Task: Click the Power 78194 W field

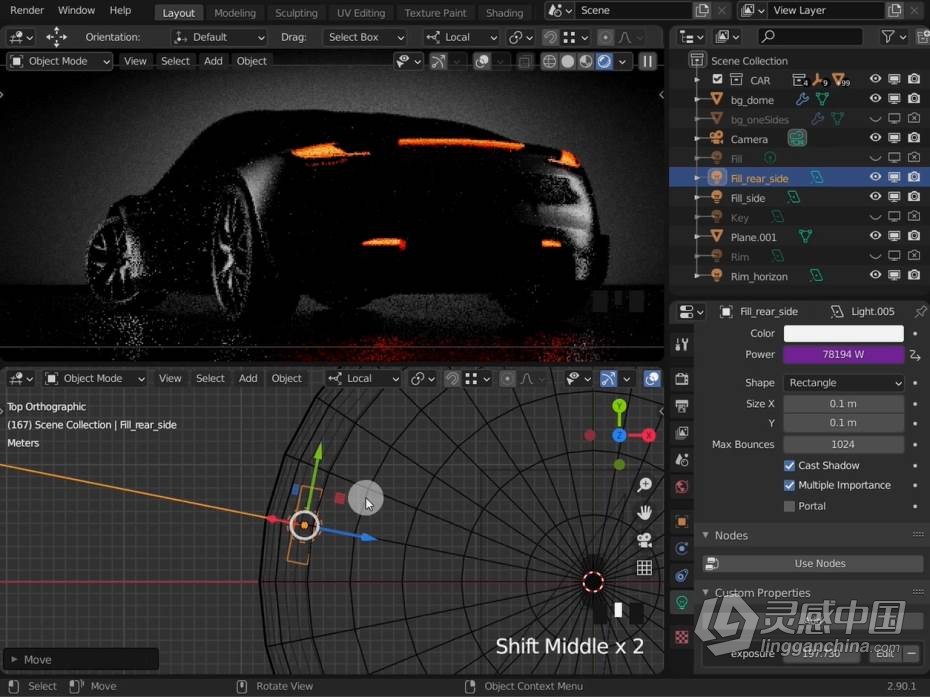Action: tap(843, 354)
